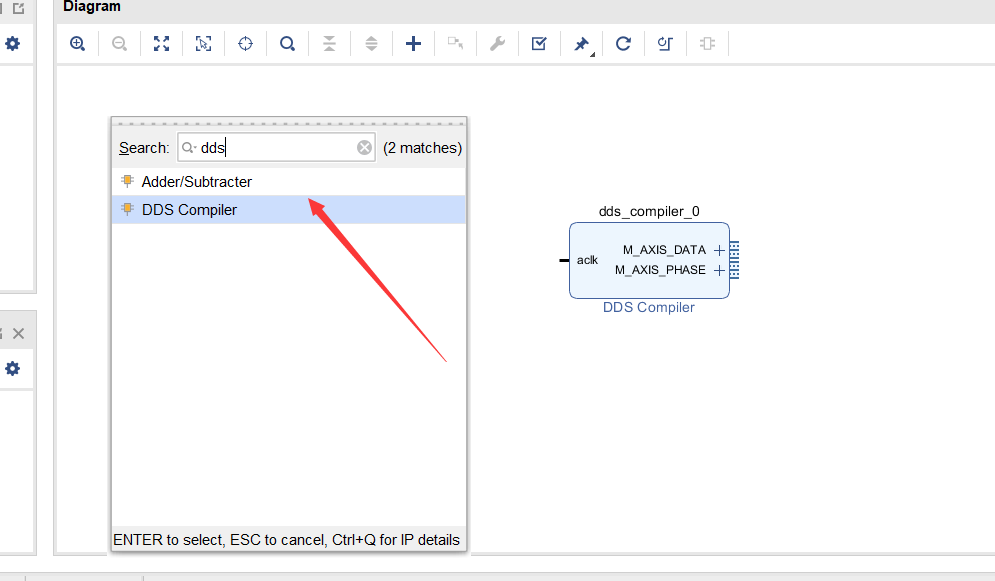Viewport: 995px width, 581px height.
Task: Select Adder/Subtracter from the IP list
Action: click(x=196, y=182)
